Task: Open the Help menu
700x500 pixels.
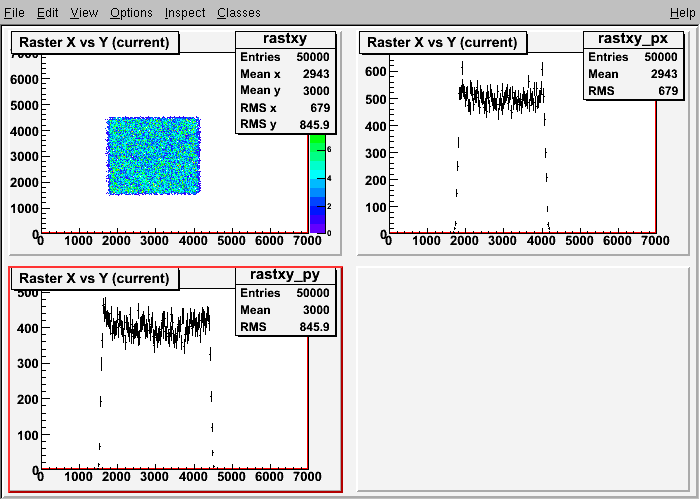Action: coord(683,12)
